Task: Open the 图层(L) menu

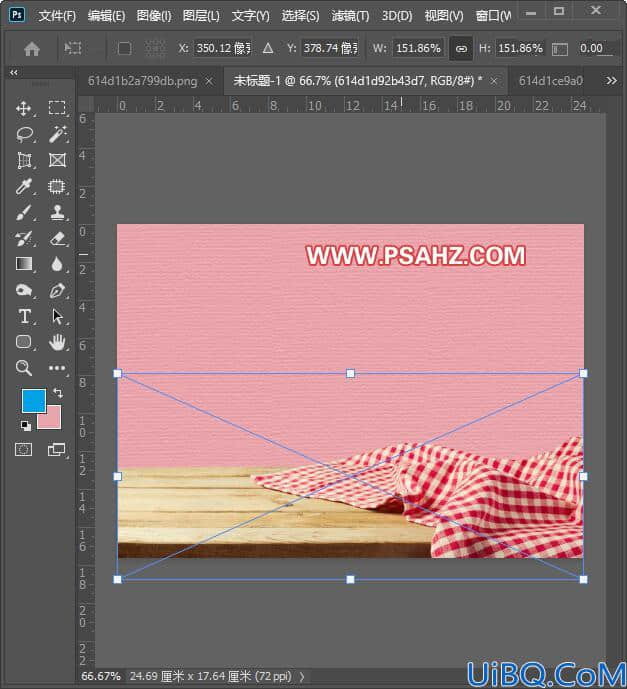Action: pos(201,16)
